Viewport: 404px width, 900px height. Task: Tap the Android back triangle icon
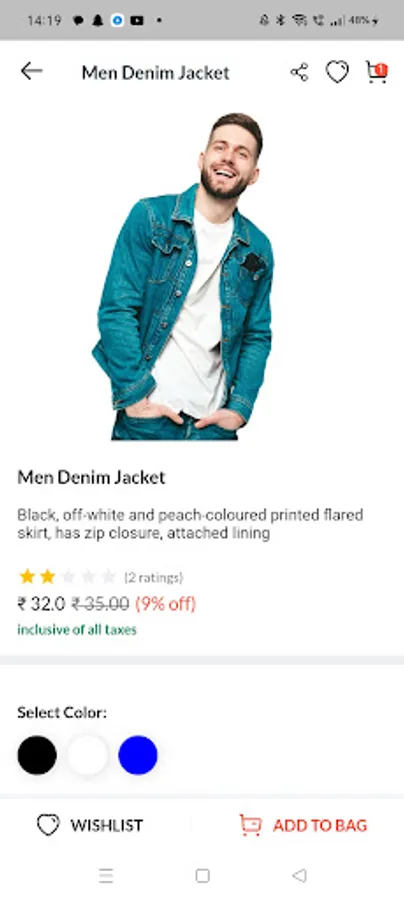click(x=298, y=875)
